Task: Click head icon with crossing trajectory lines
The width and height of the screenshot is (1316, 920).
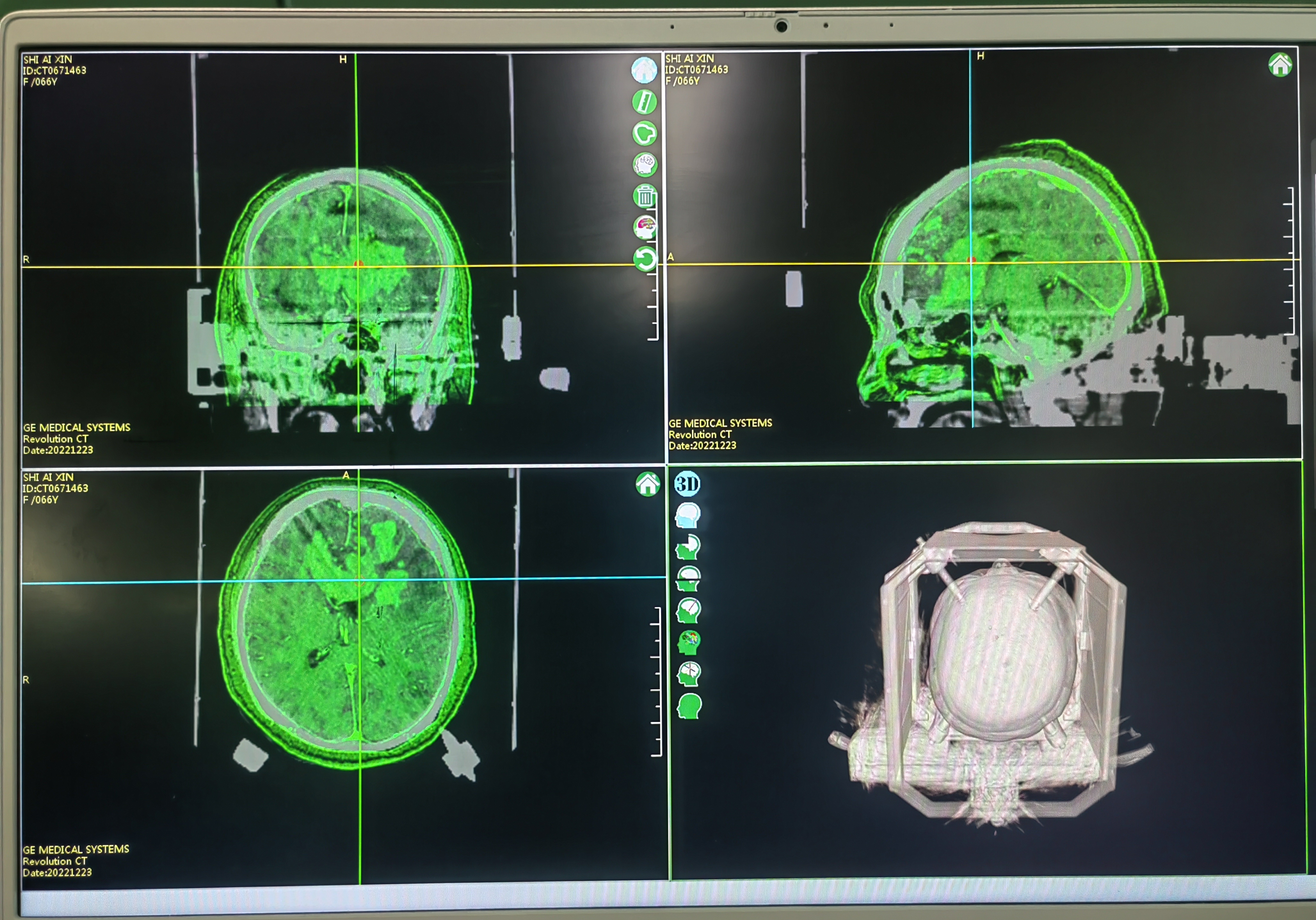Action: (x=689, y=674)
